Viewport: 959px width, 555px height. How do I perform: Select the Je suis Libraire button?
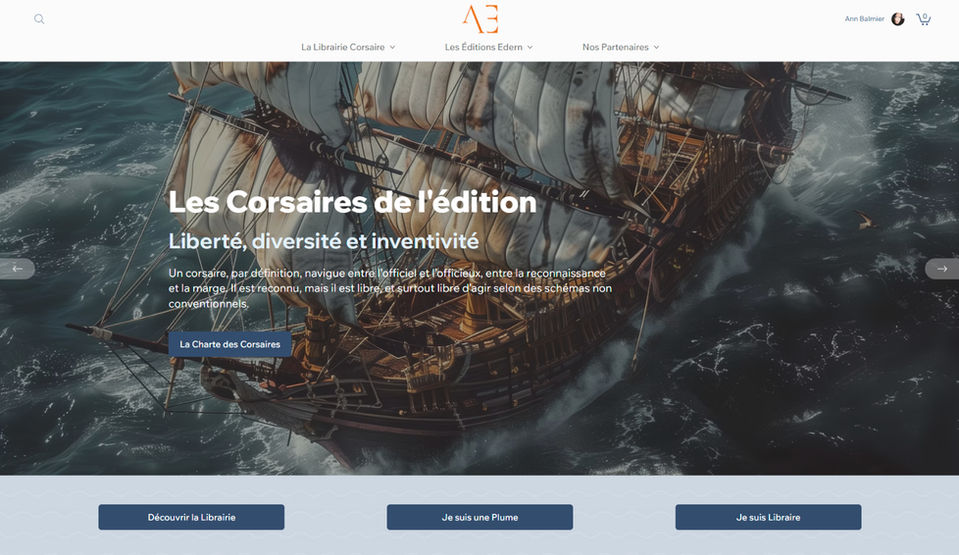768,517
